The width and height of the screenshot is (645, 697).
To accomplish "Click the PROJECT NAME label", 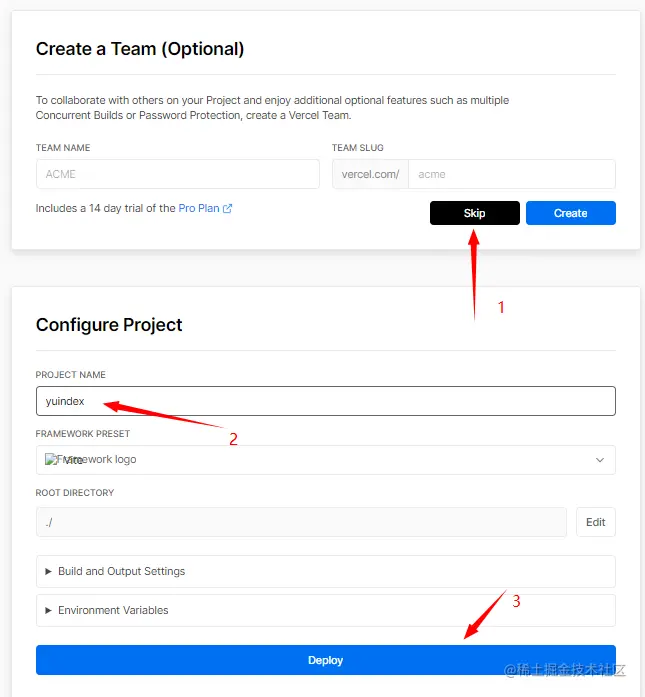I will [71, 375].
